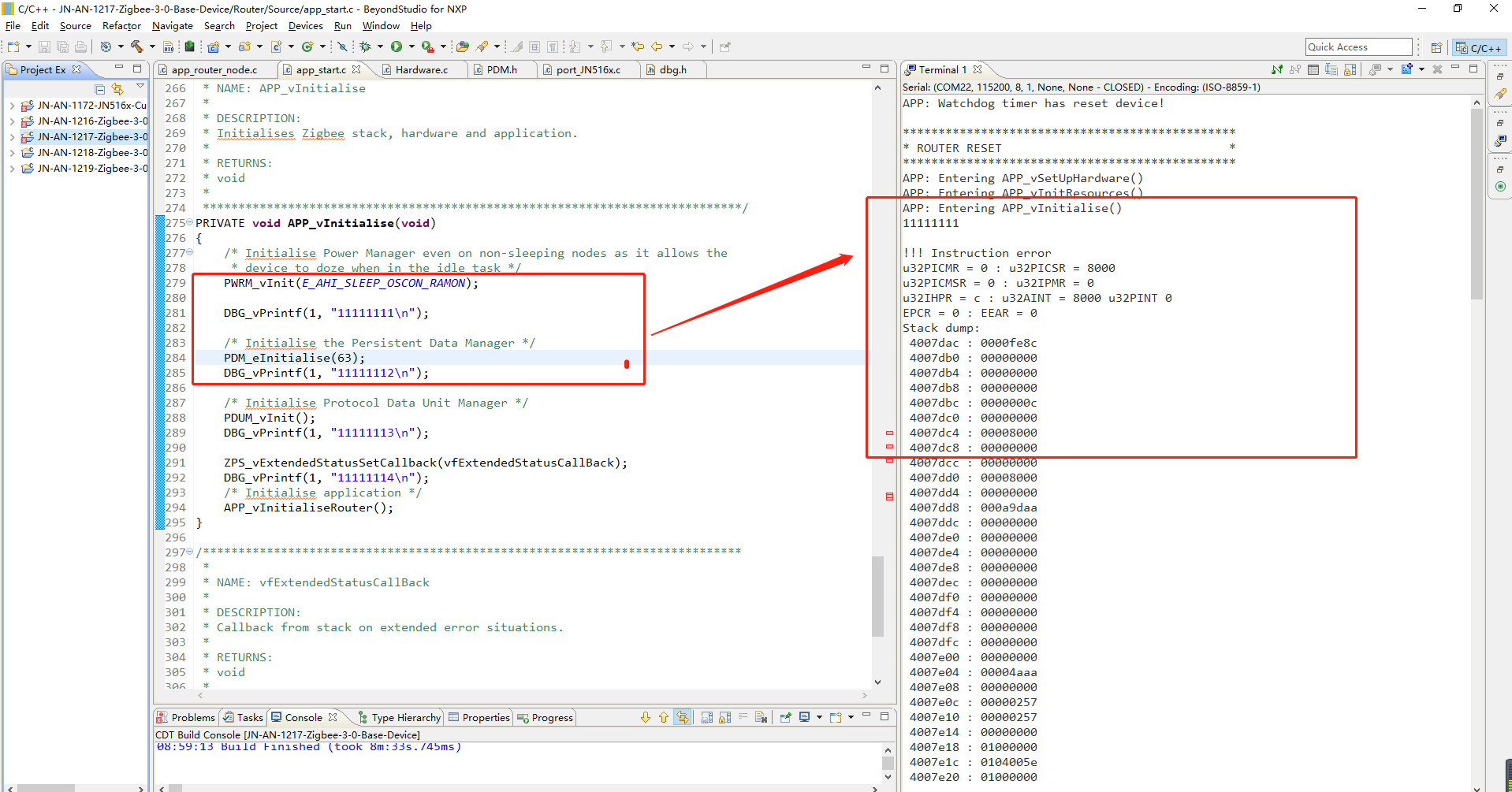Start debugging with the bug icon
This screenshot has height=792, width=1512.
366,46
